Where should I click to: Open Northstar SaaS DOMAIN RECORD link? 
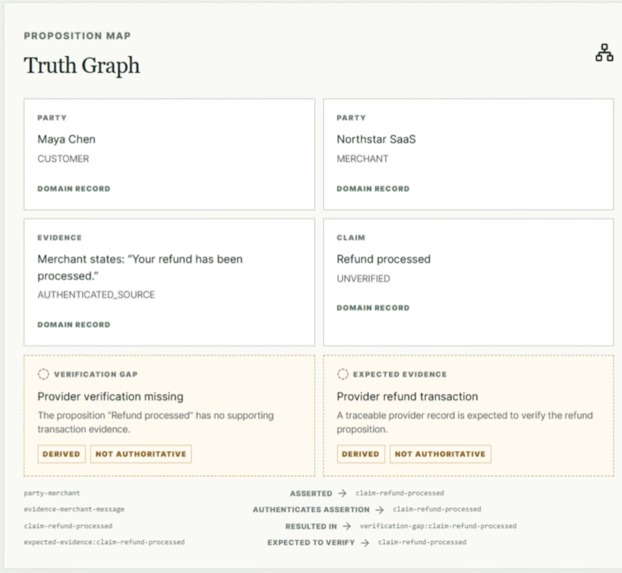coord(373,188)
